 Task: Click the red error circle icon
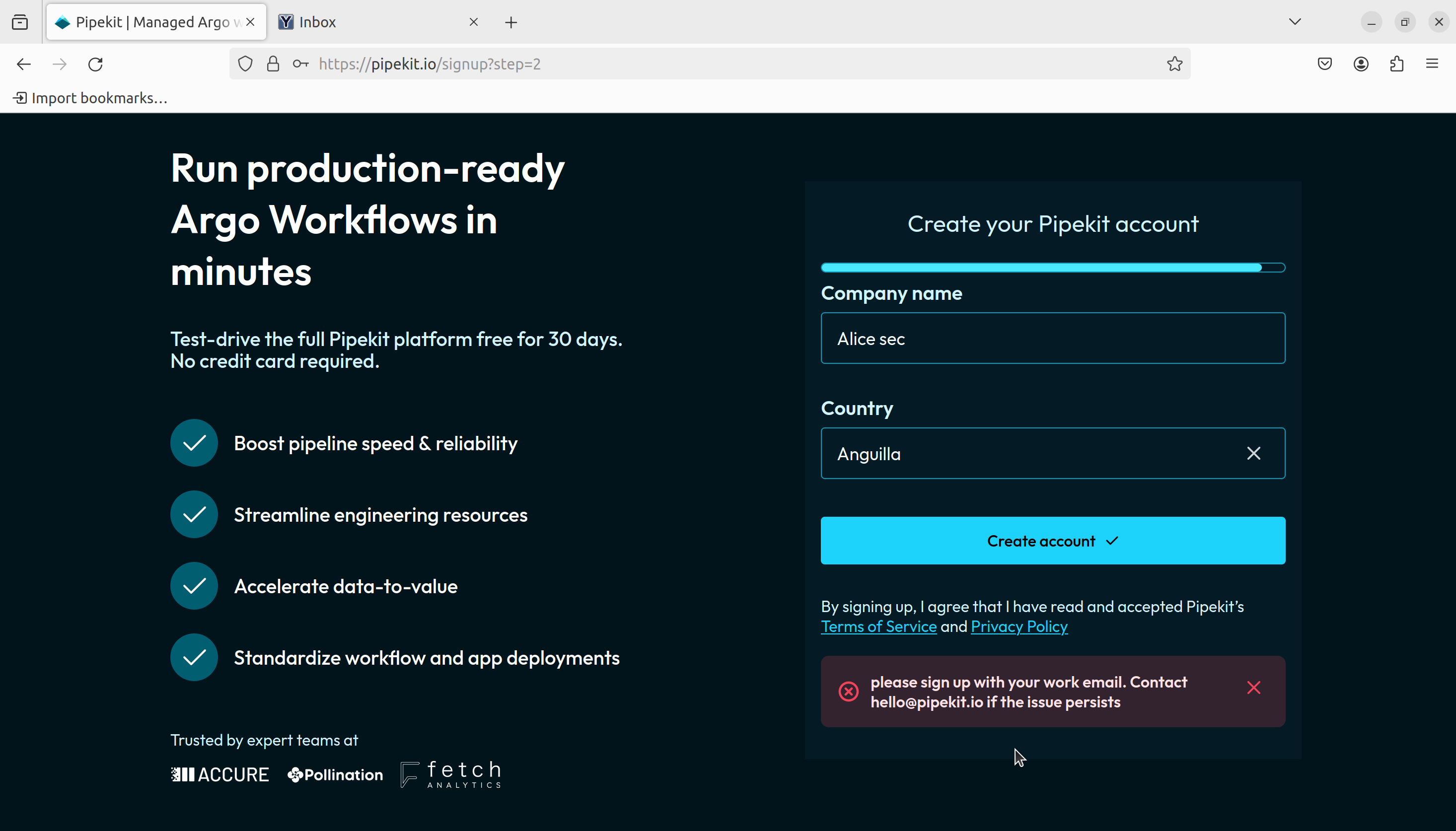[x=848, y=692]
